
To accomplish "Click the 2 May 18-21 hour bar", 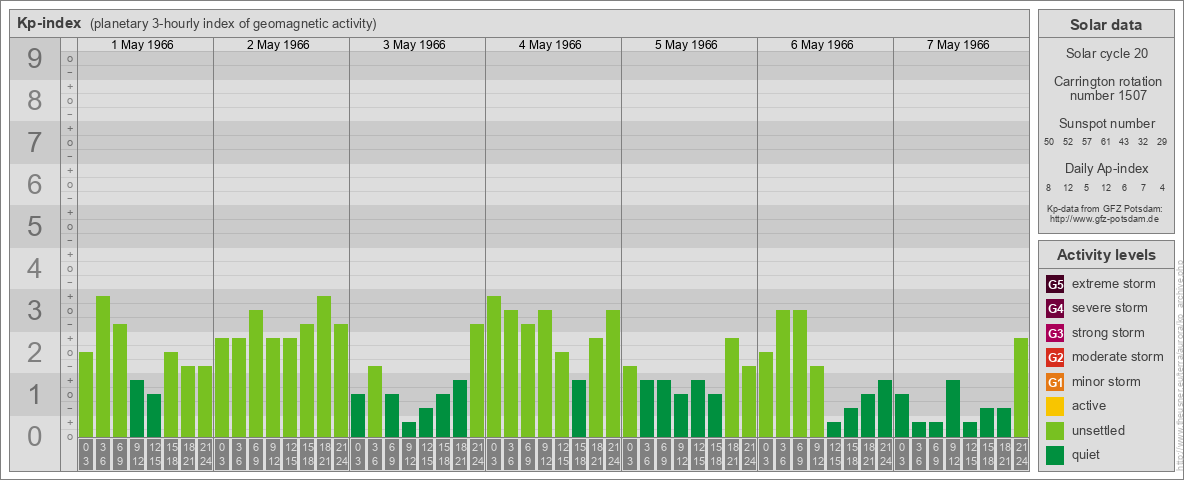I will point(324,366).
